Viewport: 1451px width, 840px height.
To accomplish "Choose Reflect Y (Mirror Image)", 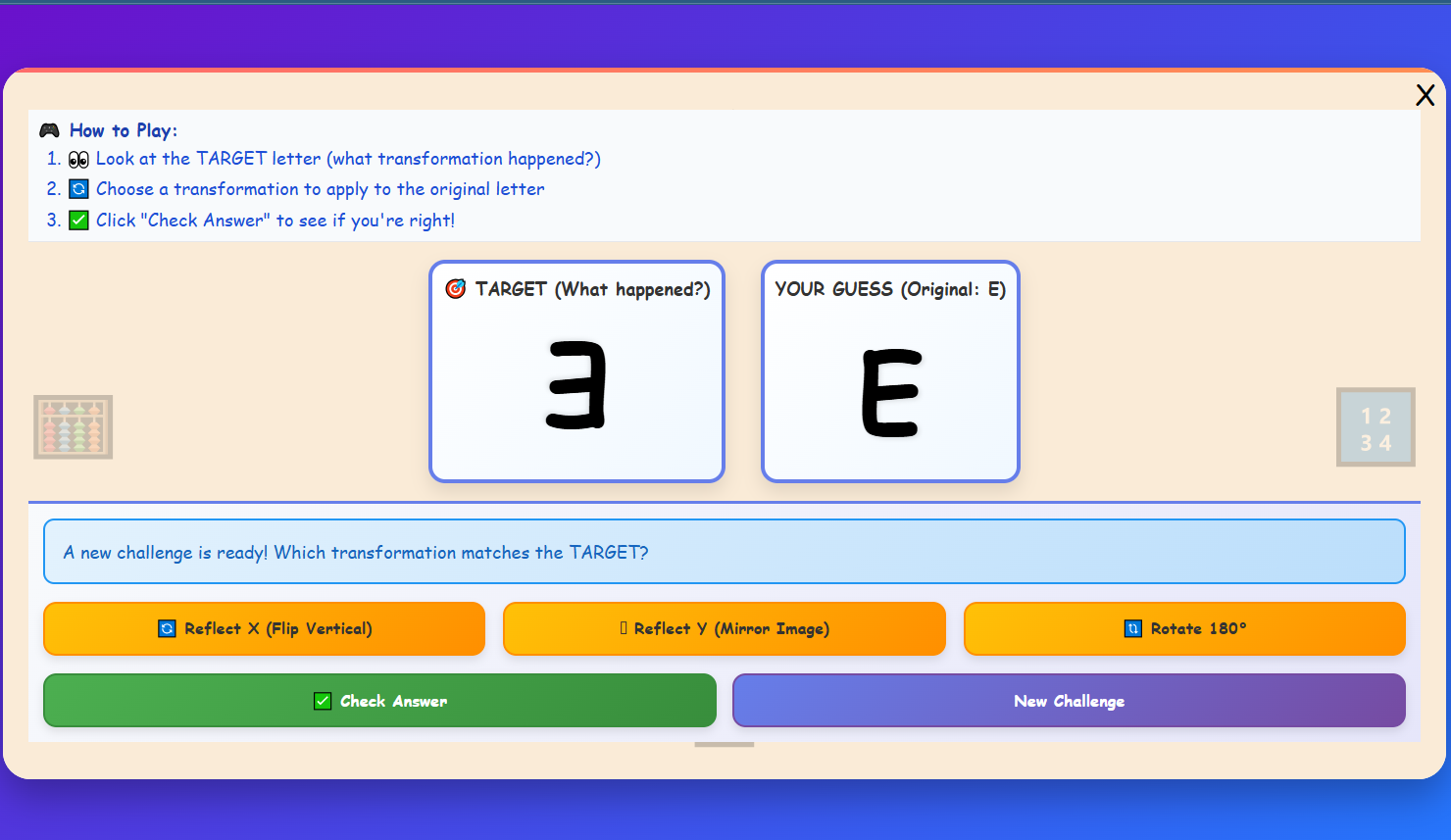I will [x=724, y=628].
